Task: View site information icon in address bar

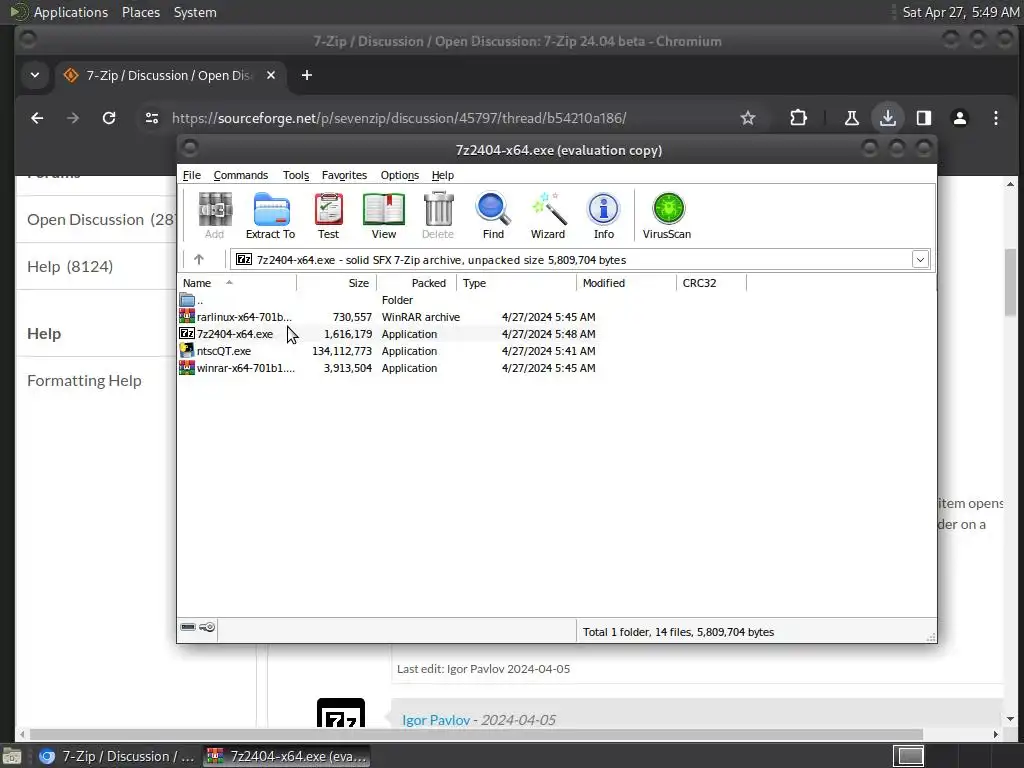Action: tap(152, 118)
